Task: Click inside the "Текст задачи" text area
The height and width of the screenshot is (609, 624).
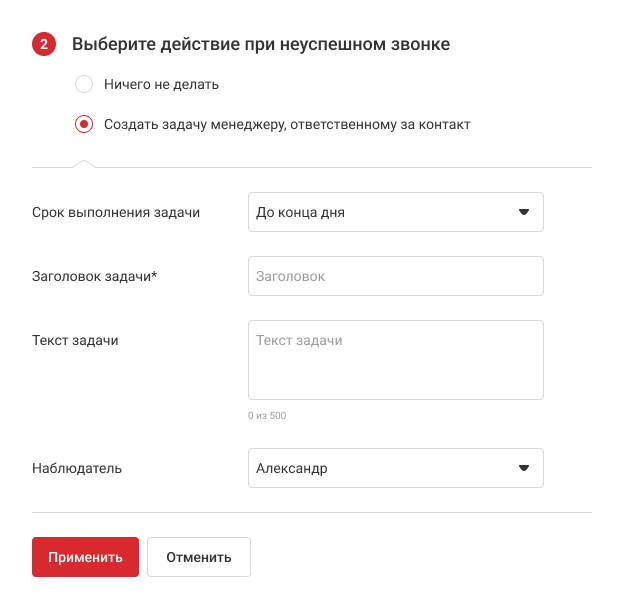Action: pyautogui.click(x=395, y=360)
